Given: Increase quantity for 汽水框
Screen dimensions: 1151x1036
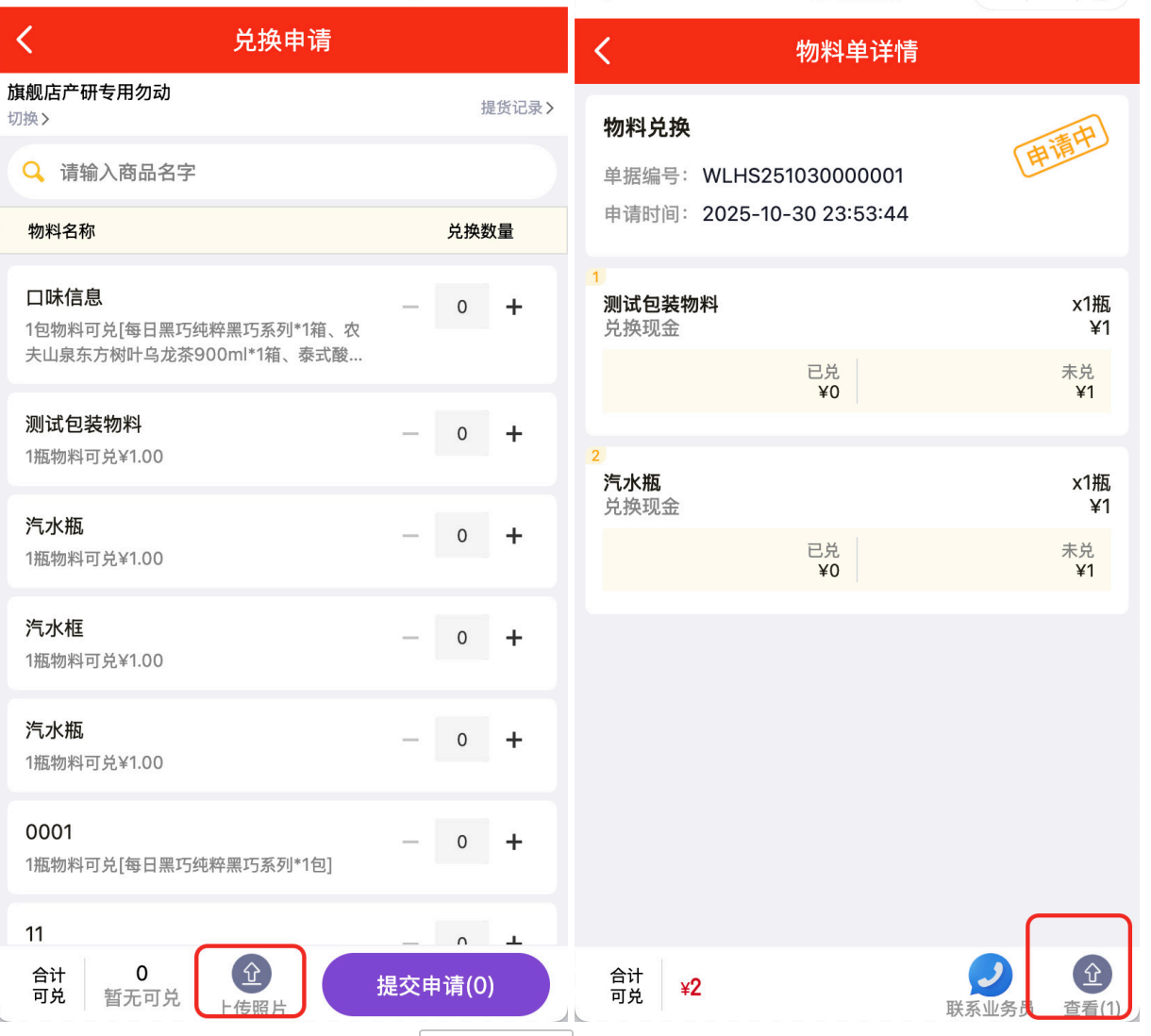Looking at the screenshot, I should click(x=514, y=638).
